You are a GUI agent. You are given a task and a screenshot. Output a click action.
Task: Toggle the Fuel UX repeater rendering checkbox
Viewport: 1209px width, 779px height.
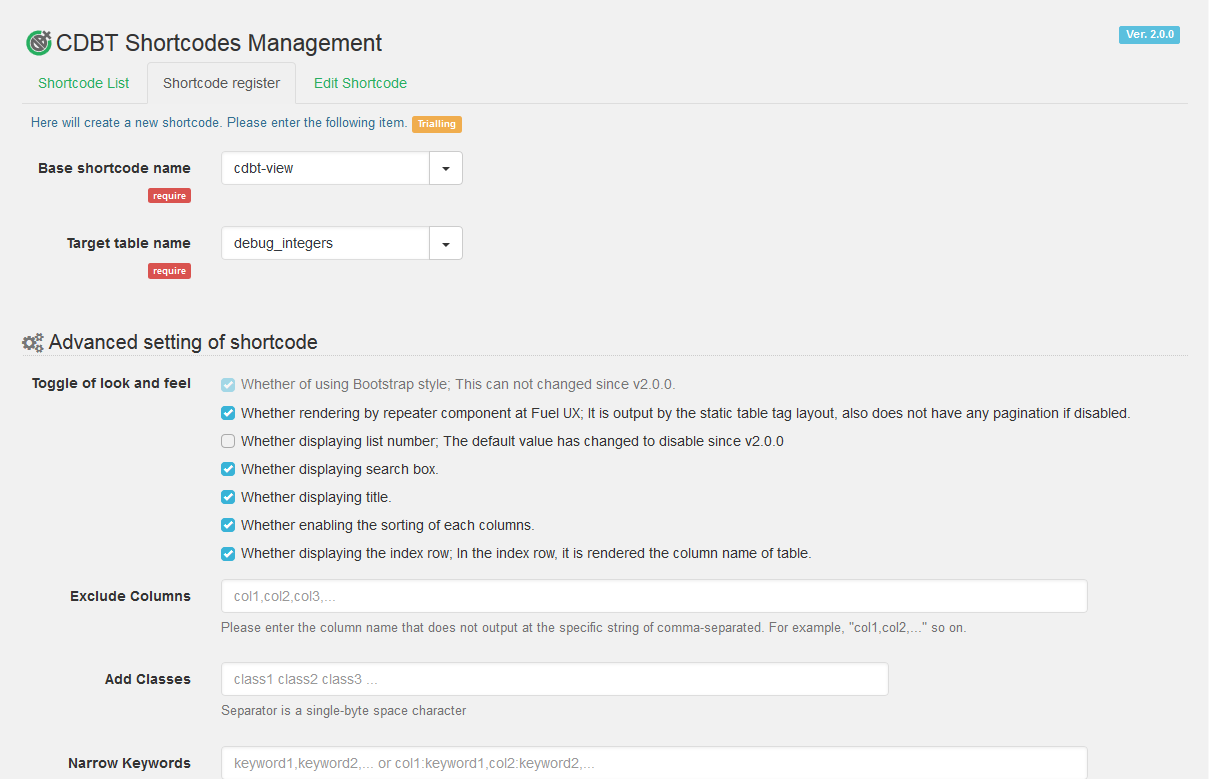click(228, 413)
